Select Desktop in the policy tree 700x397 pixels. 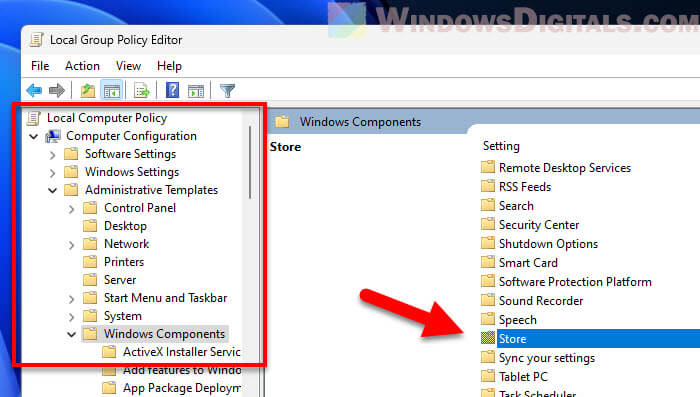coord(125,226)
